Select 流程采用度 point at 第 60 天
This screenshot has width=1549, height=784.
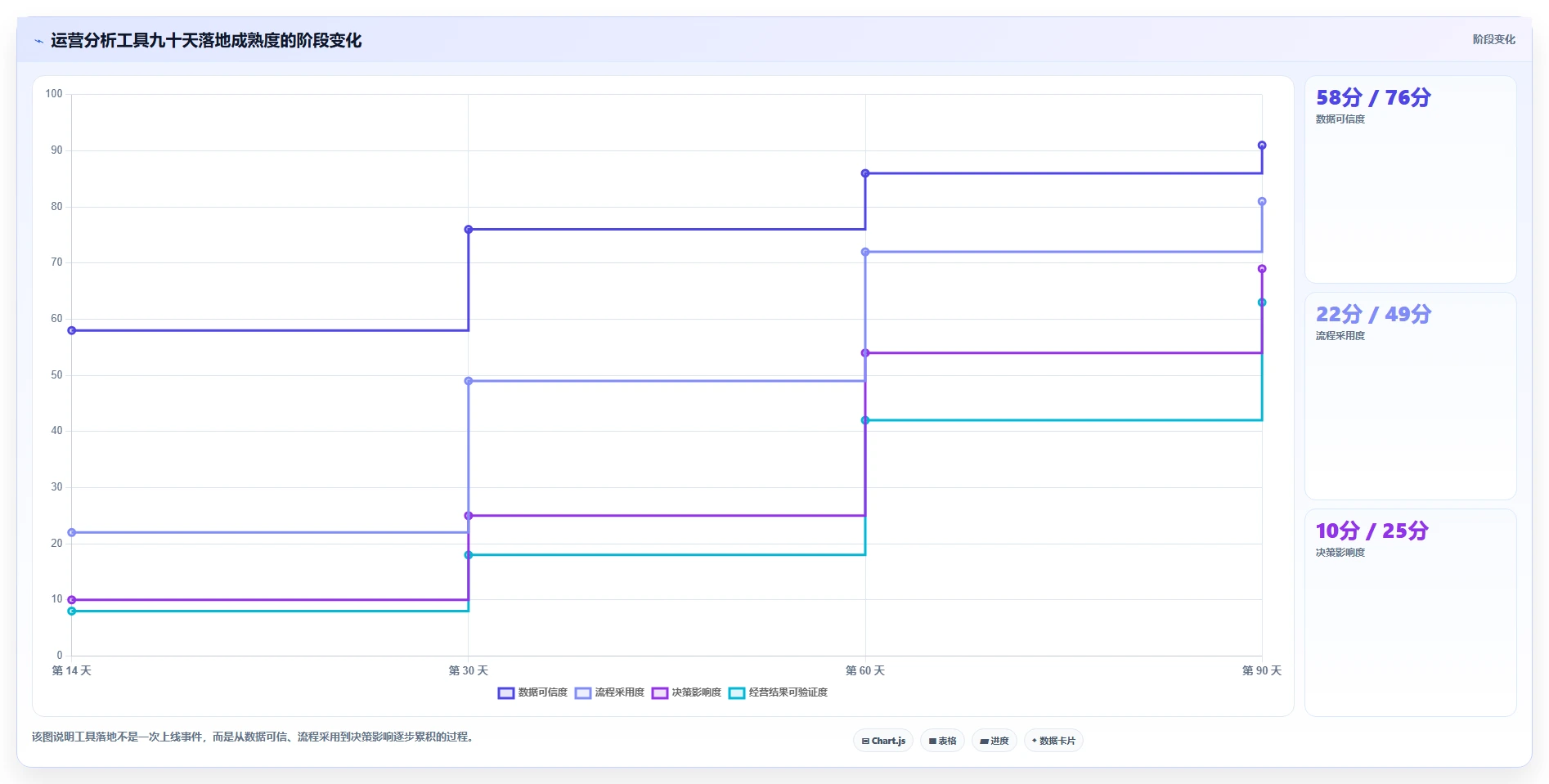coord(865,252)
